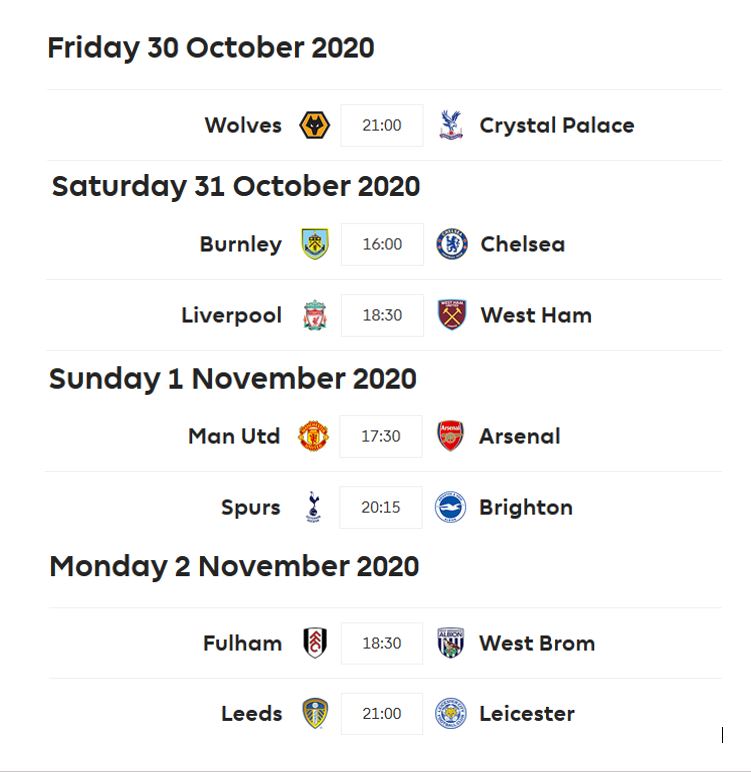Click the Crystal Palace eagle crest

coord(451,125)
